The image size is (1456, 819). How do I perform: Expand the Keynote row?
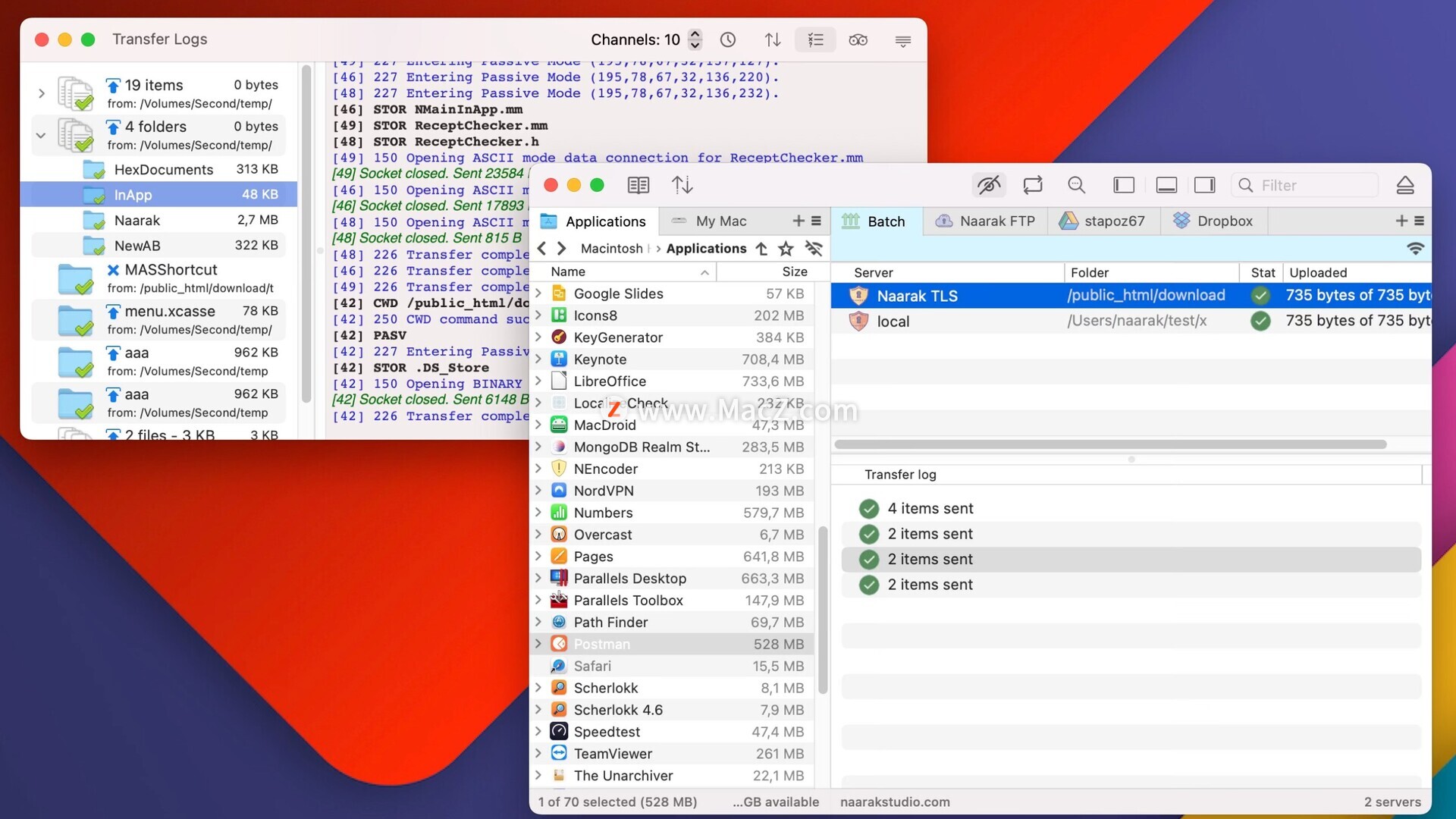click(x=538, y=359)
